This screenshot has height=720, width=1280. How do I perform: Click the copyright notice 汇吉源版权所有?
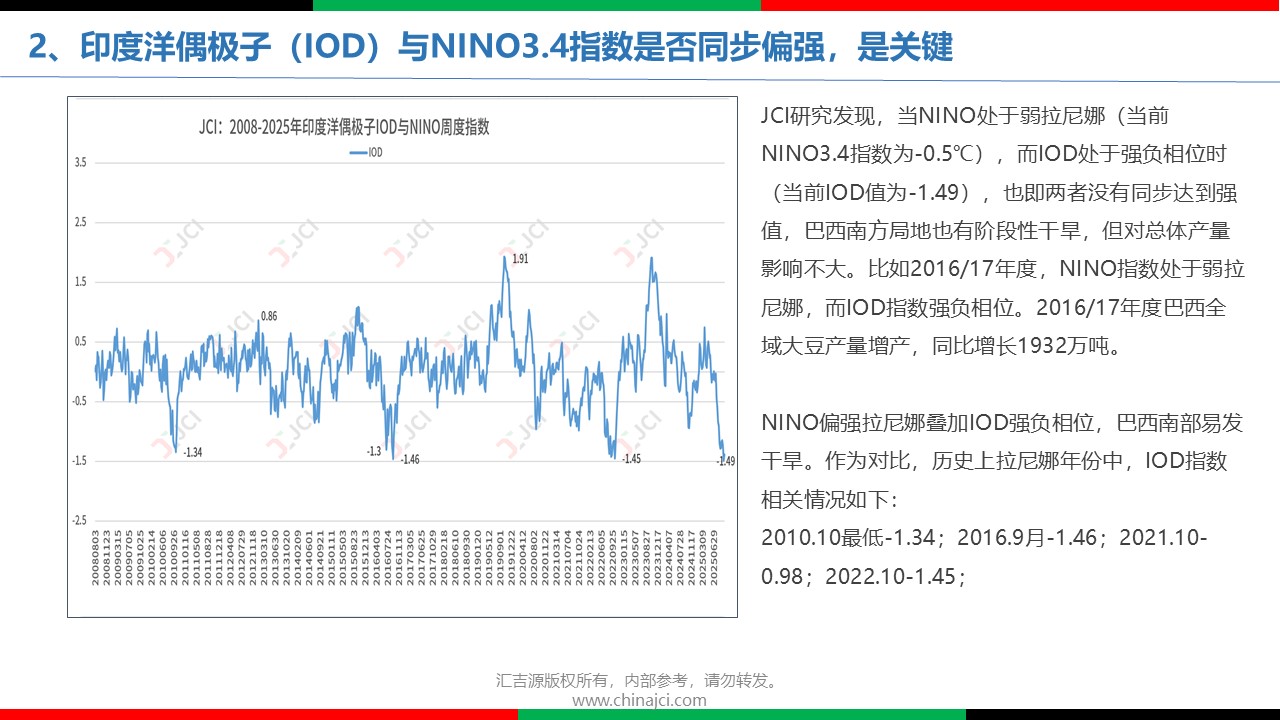(638, 680)
